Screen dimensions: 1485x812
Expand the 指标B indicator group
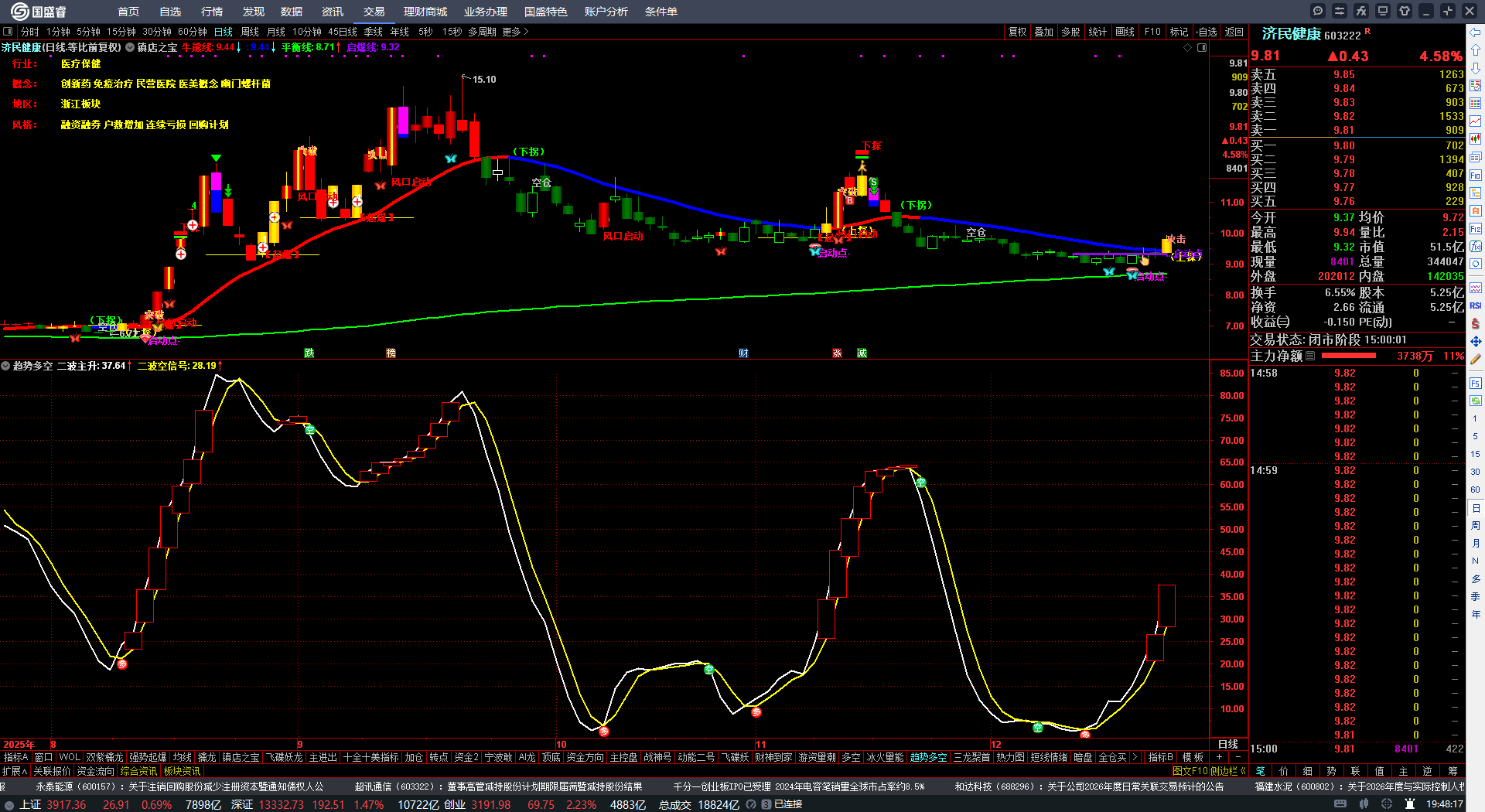pos(1160,757)
